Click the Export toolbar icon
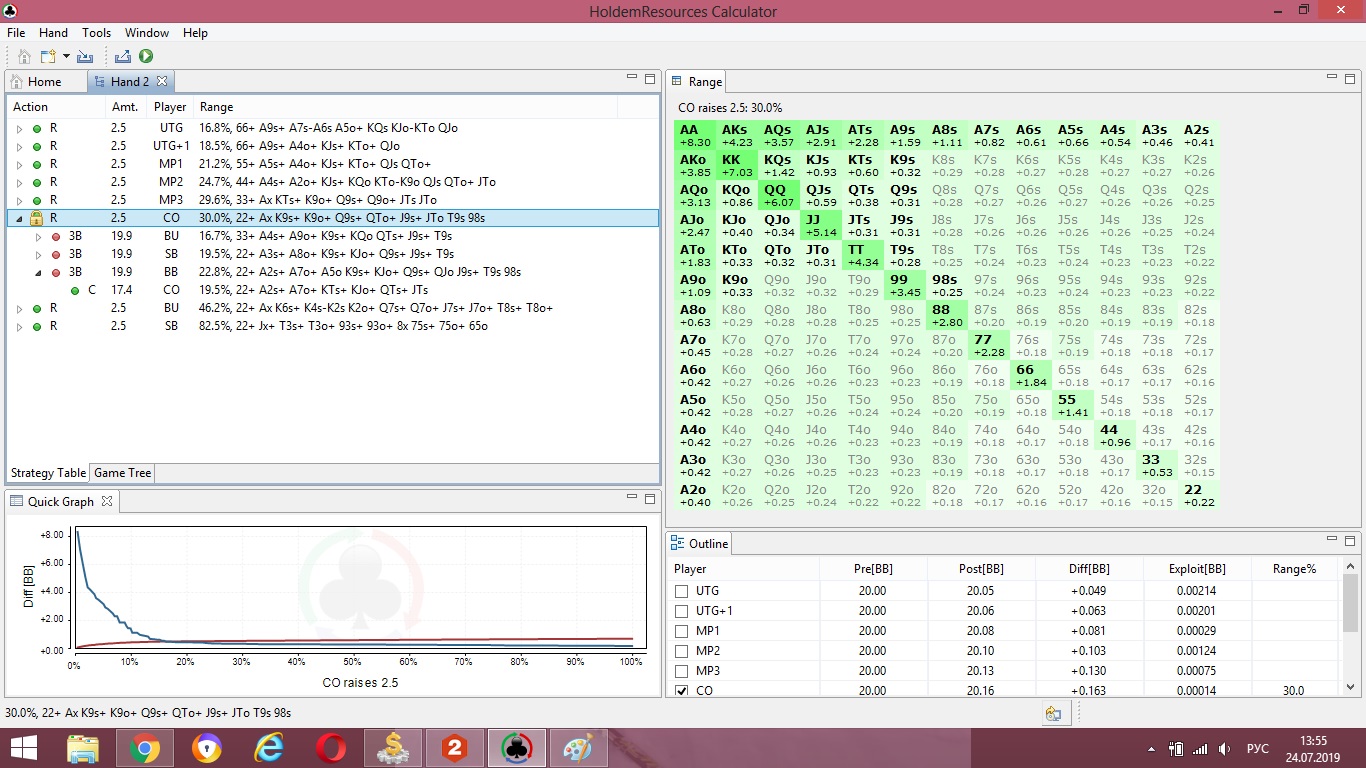Viewport: 1366px width, 768px height. [x=123, y=57]
